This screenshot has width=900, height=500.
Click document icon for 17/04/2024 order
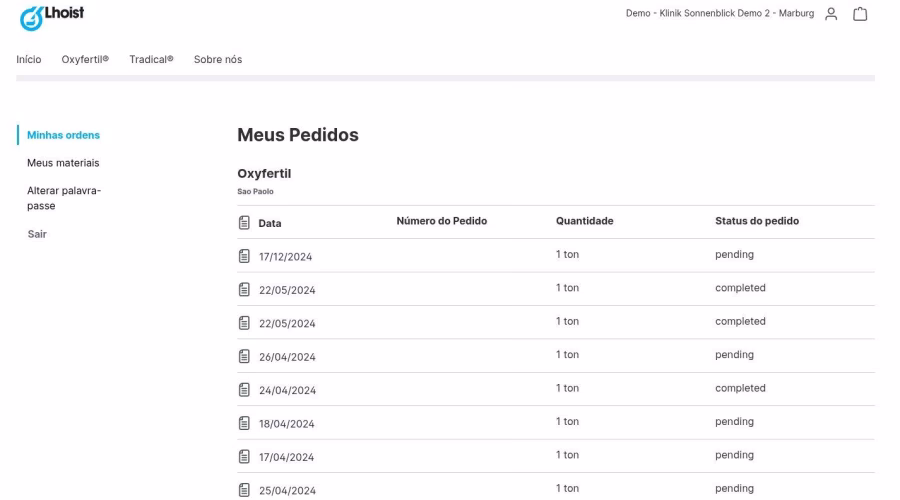pos(243,456)
